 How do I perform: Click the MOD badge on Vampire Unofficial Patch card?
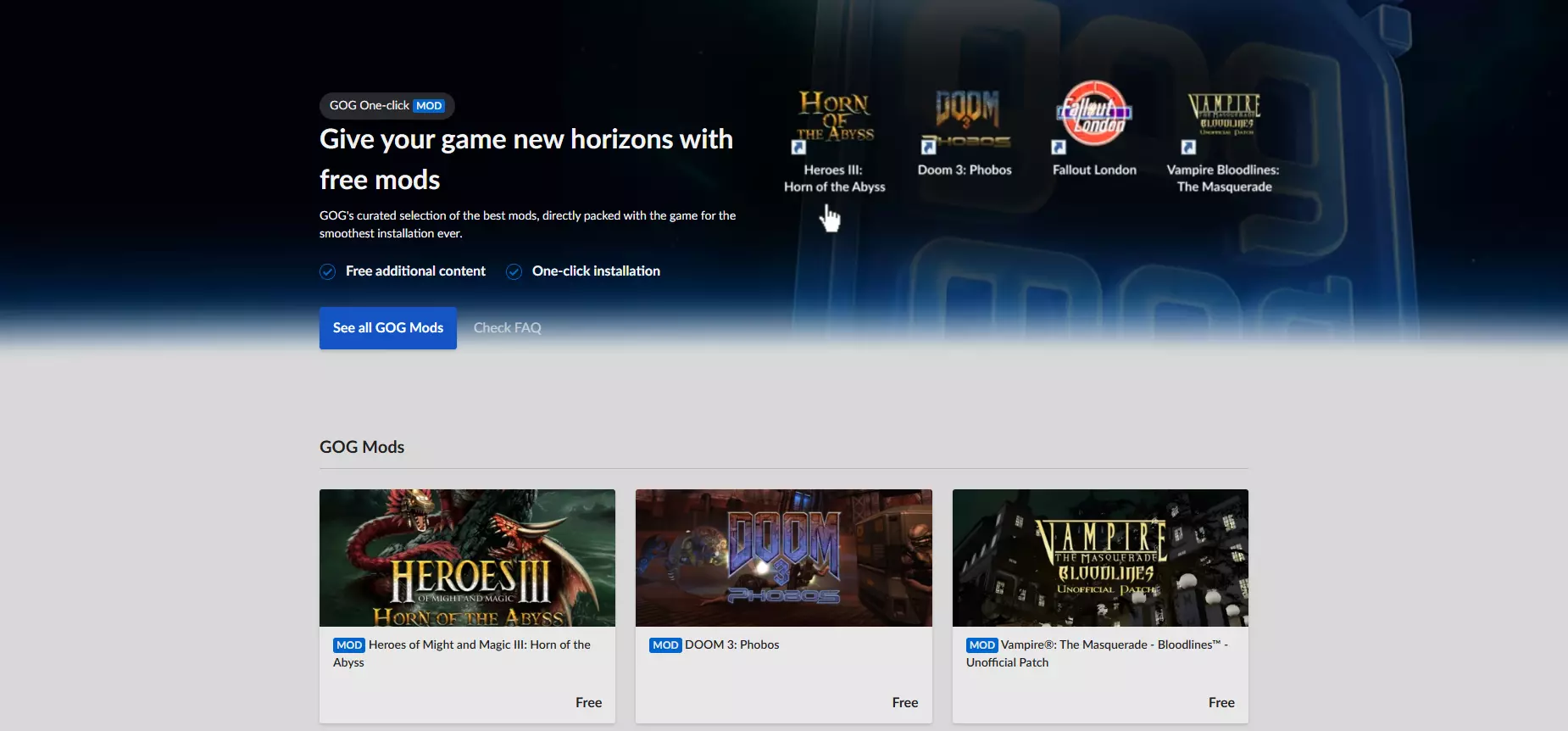click(x=982, y=645)
